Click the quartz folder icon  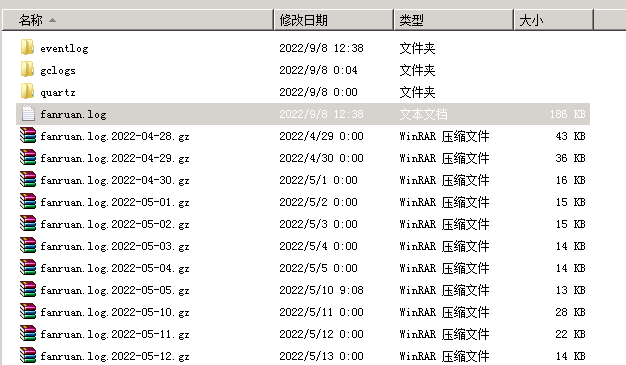(x=27, y=91)
